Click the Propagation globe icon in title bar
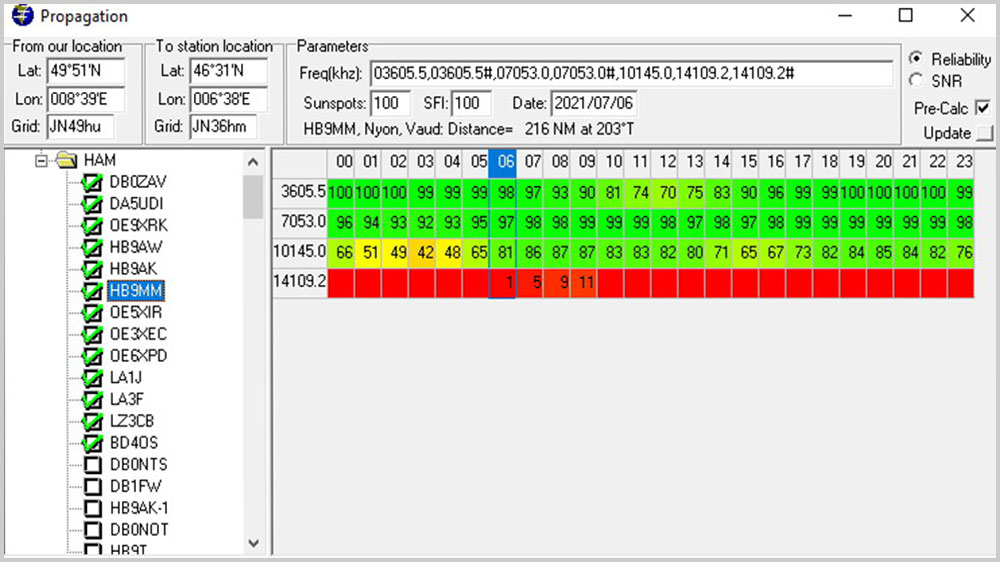Screen dimensions: 1000x562 22,17
